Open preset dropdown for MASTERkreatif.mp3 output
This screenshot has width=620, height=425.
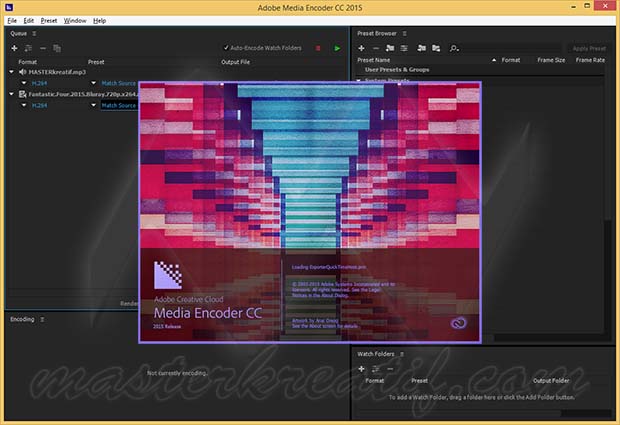point(94,83)
